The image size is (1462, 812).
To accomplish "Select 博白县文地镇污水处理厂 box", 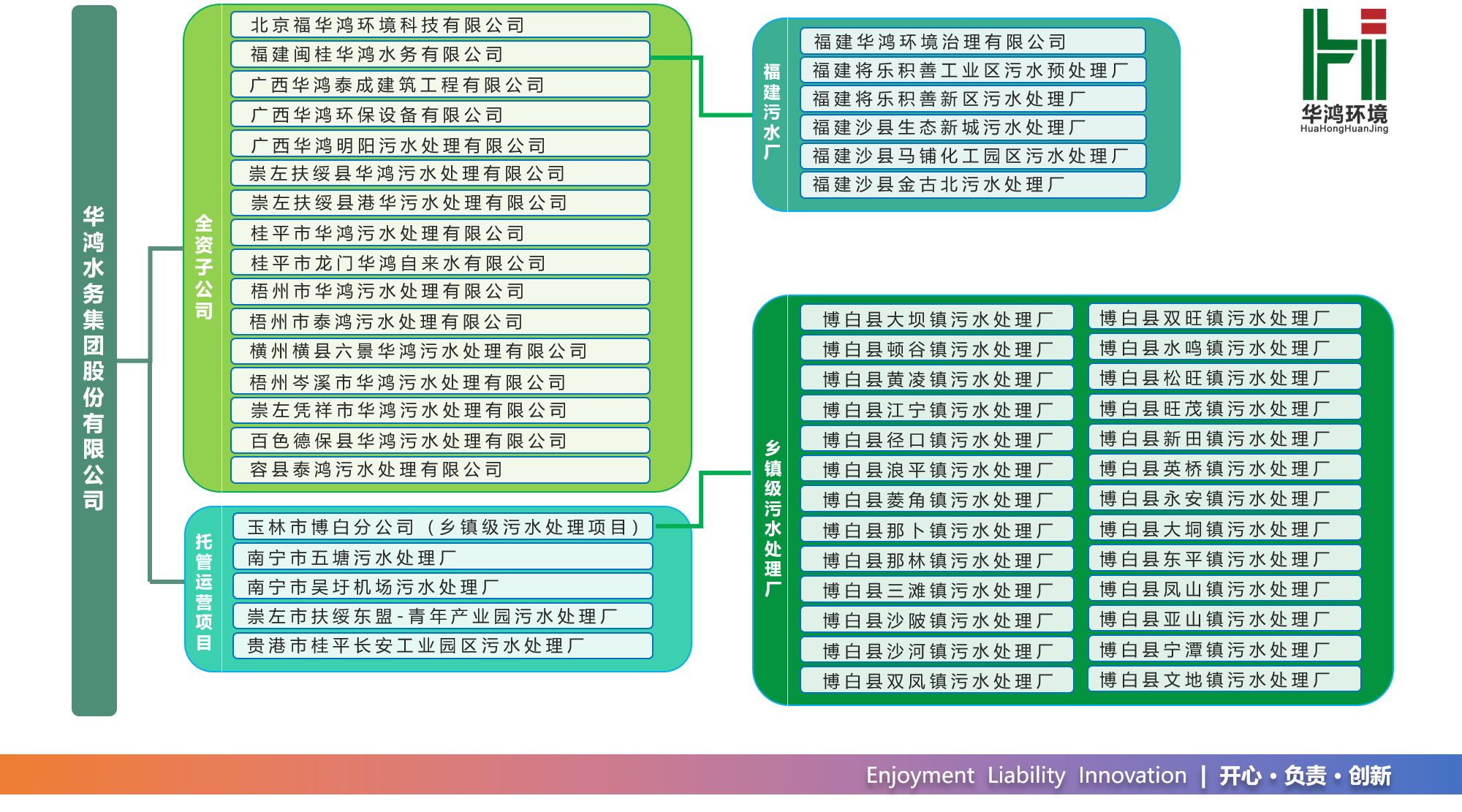I will click(1224, 680).
